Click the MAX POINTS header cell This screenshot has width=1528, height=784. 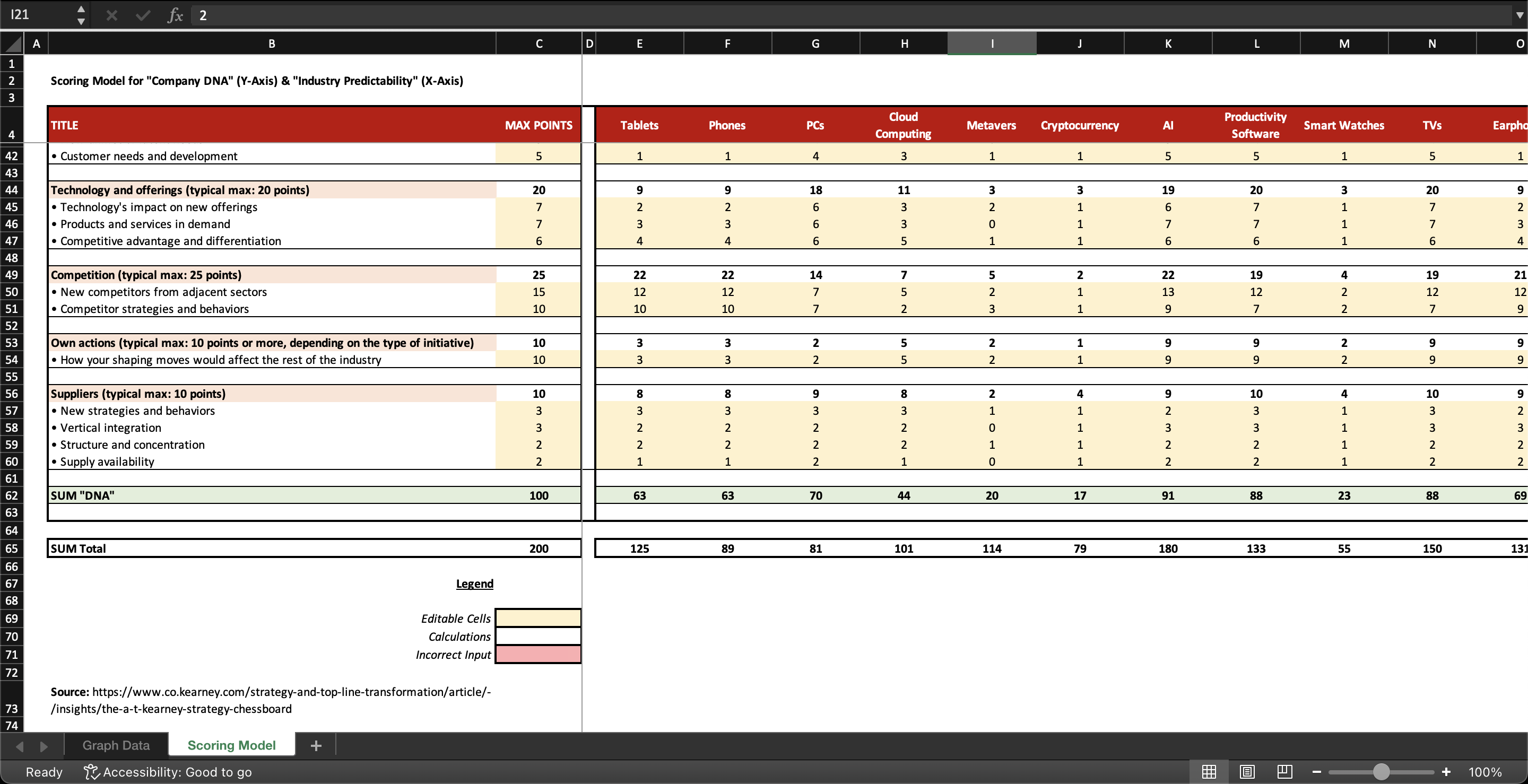click(539, 125)
